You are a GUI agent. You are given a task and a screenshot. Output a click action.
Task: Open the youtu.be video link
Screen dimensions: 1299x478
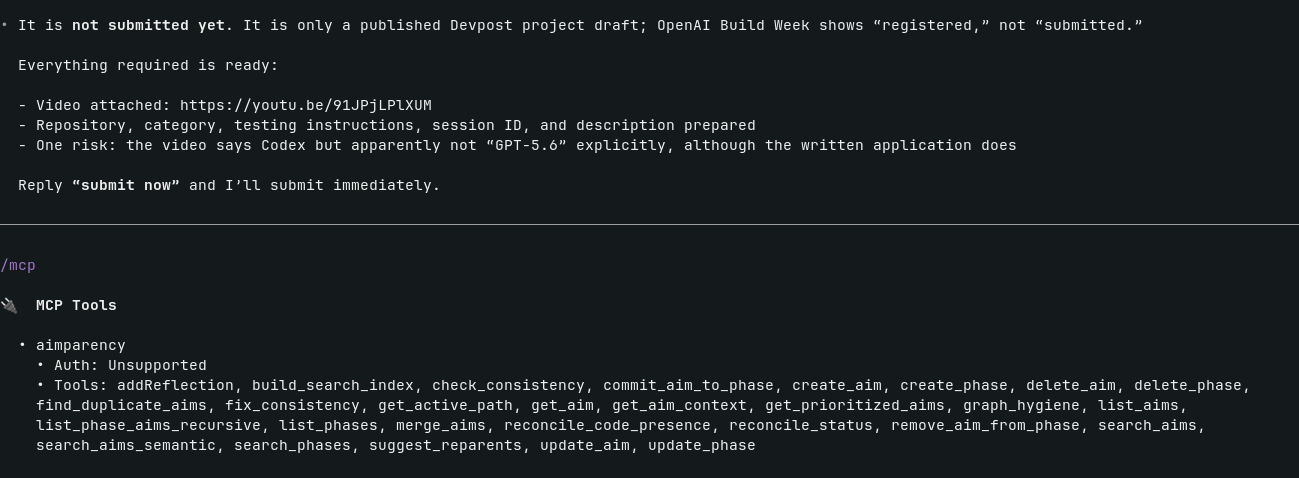tap(306, 106)
